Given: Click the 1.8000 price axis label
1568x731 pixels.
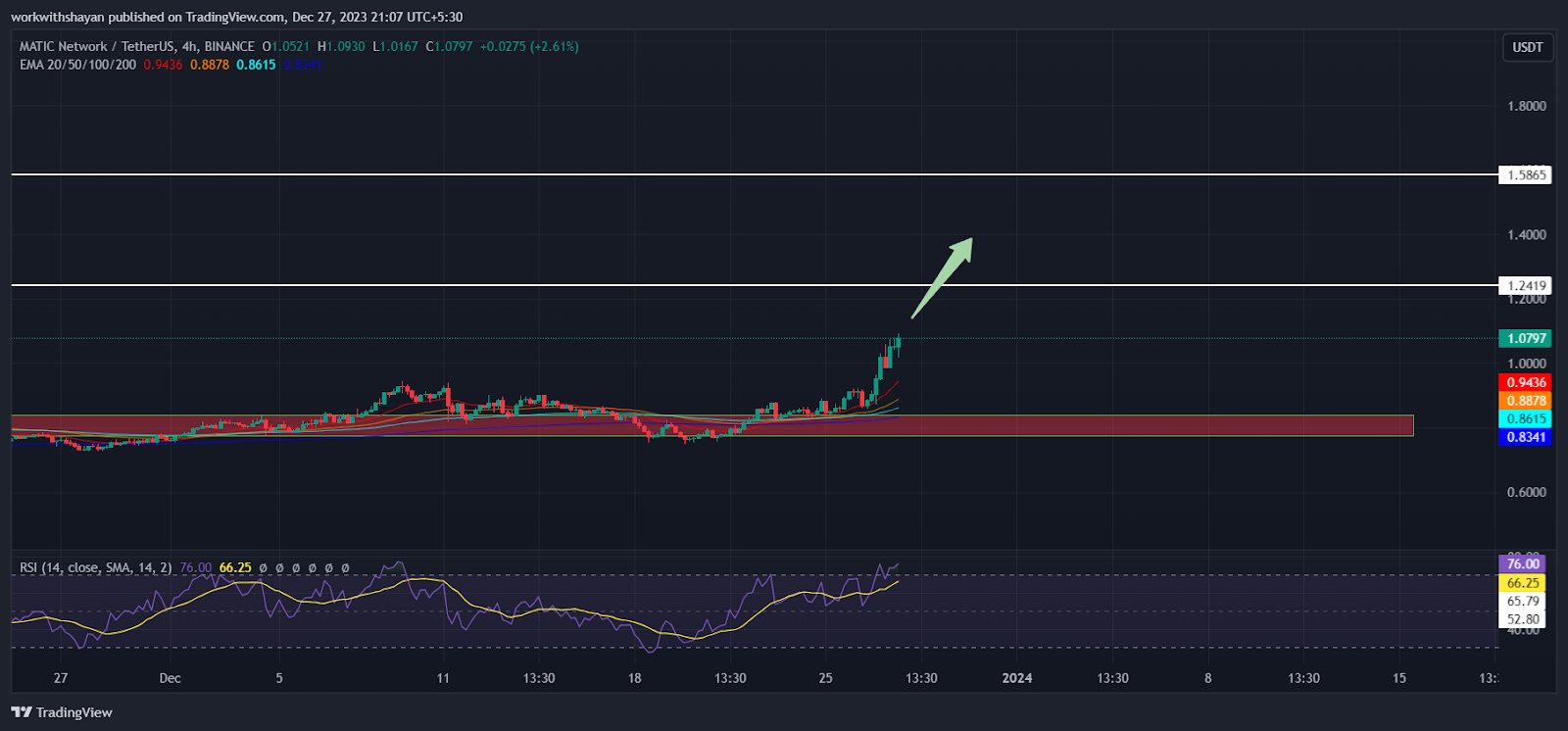Looking at the screenshot, I should (x=1527, y=106).
